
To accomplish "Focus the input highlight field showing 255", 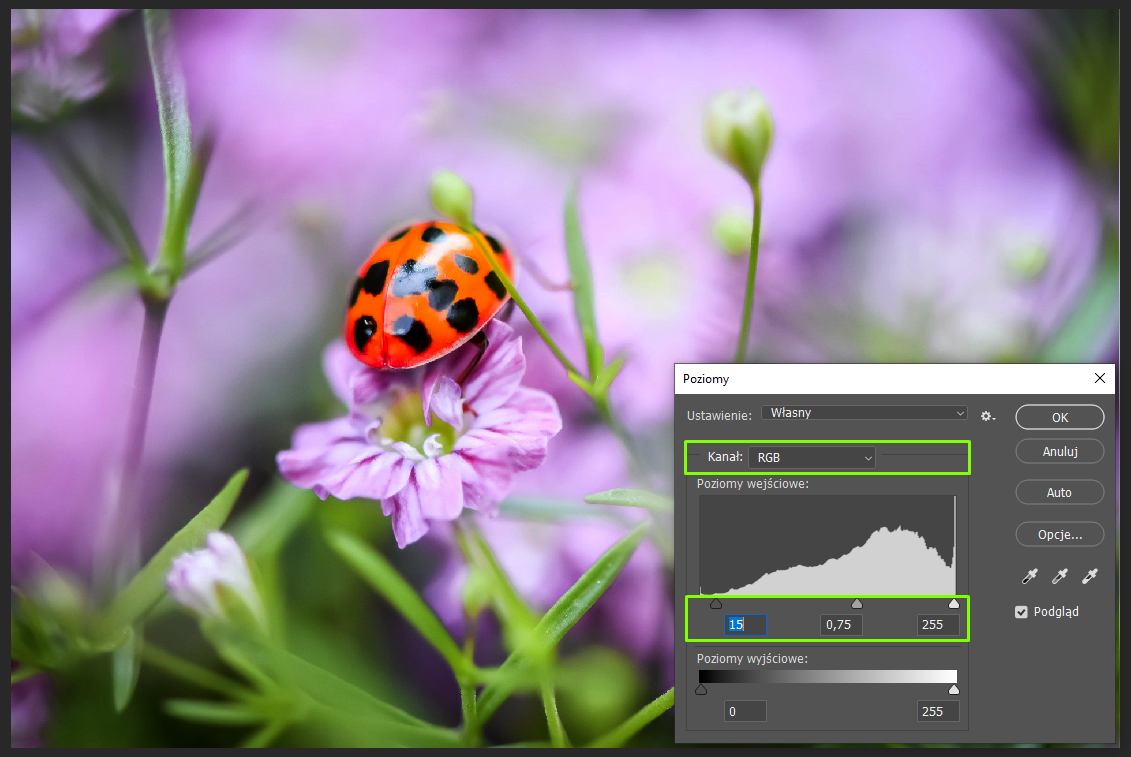I will click(938, 625).
